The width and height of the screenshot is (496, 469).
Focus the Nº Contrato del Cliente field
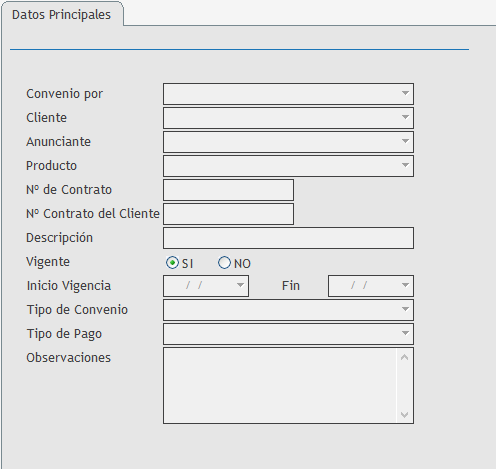(x=228, y=214)
